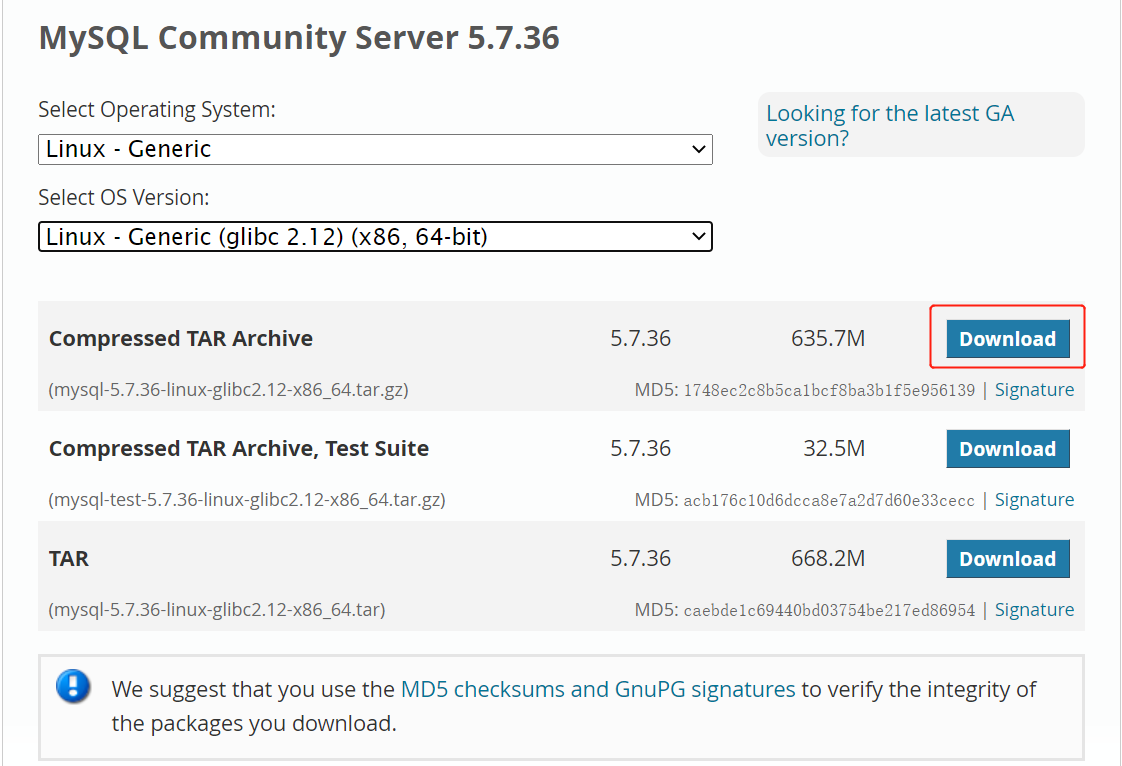Select the mysql-5.7.36 tar.gz filename text
The image size is (1122, 766).
(228, 389)
